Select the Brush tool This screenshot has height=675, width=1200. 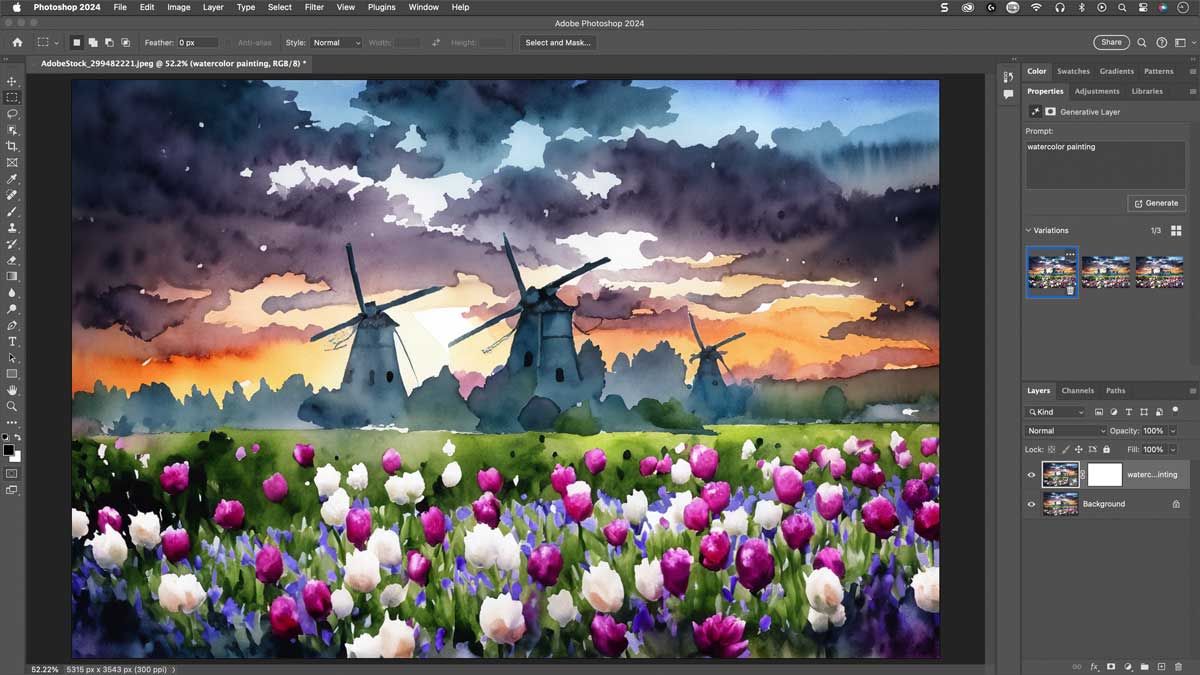12,211
